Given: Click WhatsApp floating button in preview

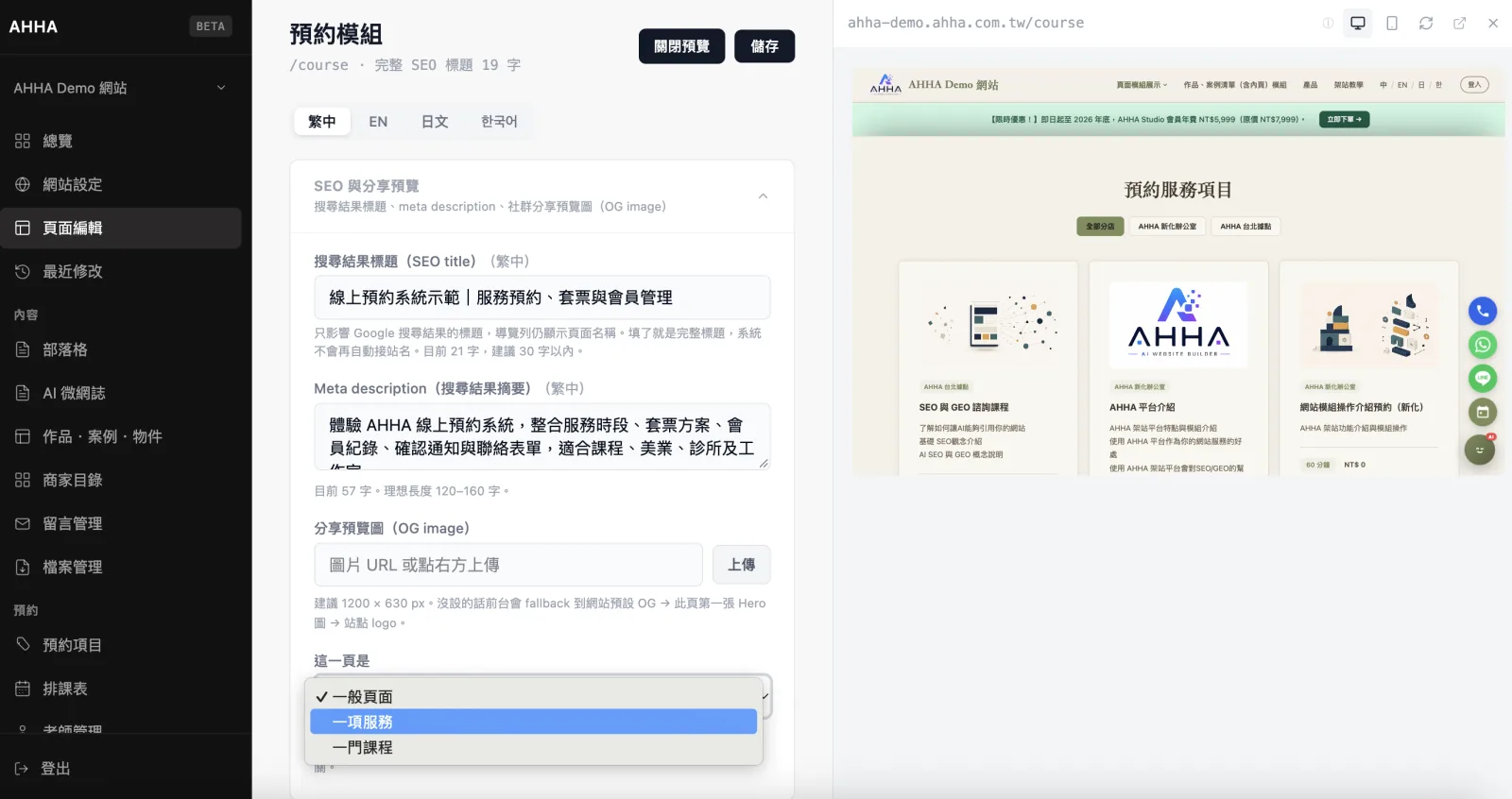Looking at the screenshot, I should 1482,345.
